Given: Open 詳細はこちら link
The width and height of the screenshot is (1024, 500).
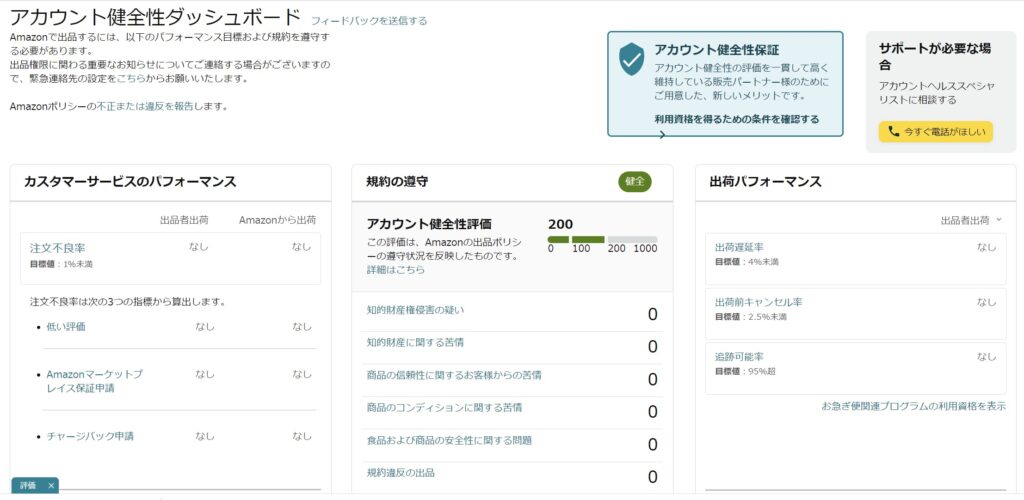Looking at the screenshot, I should click(396, 270).
